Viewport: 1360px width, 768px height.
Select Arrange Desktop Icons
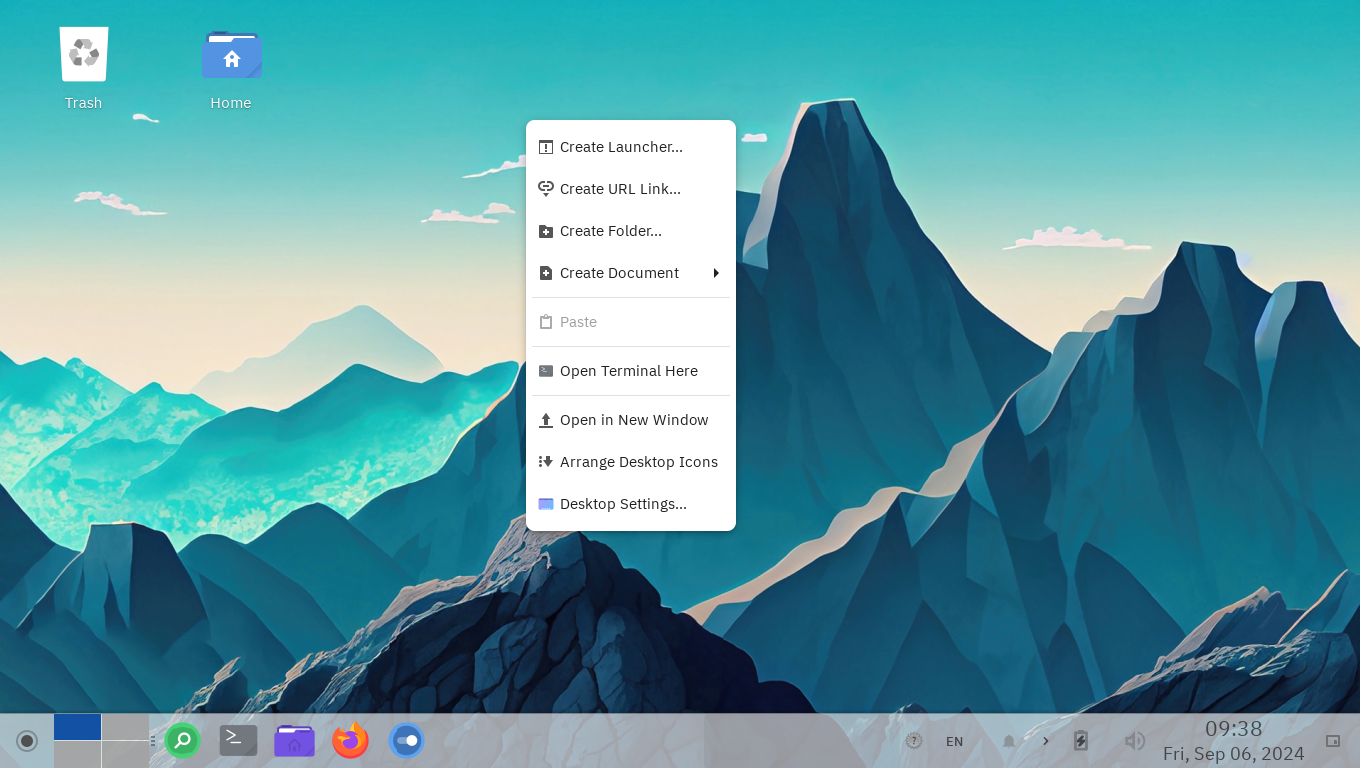tap(638, 461)
